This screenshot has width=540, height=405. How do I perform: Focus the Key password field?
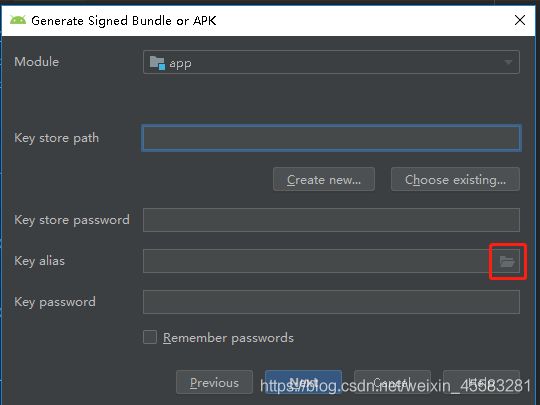(331, 302)
